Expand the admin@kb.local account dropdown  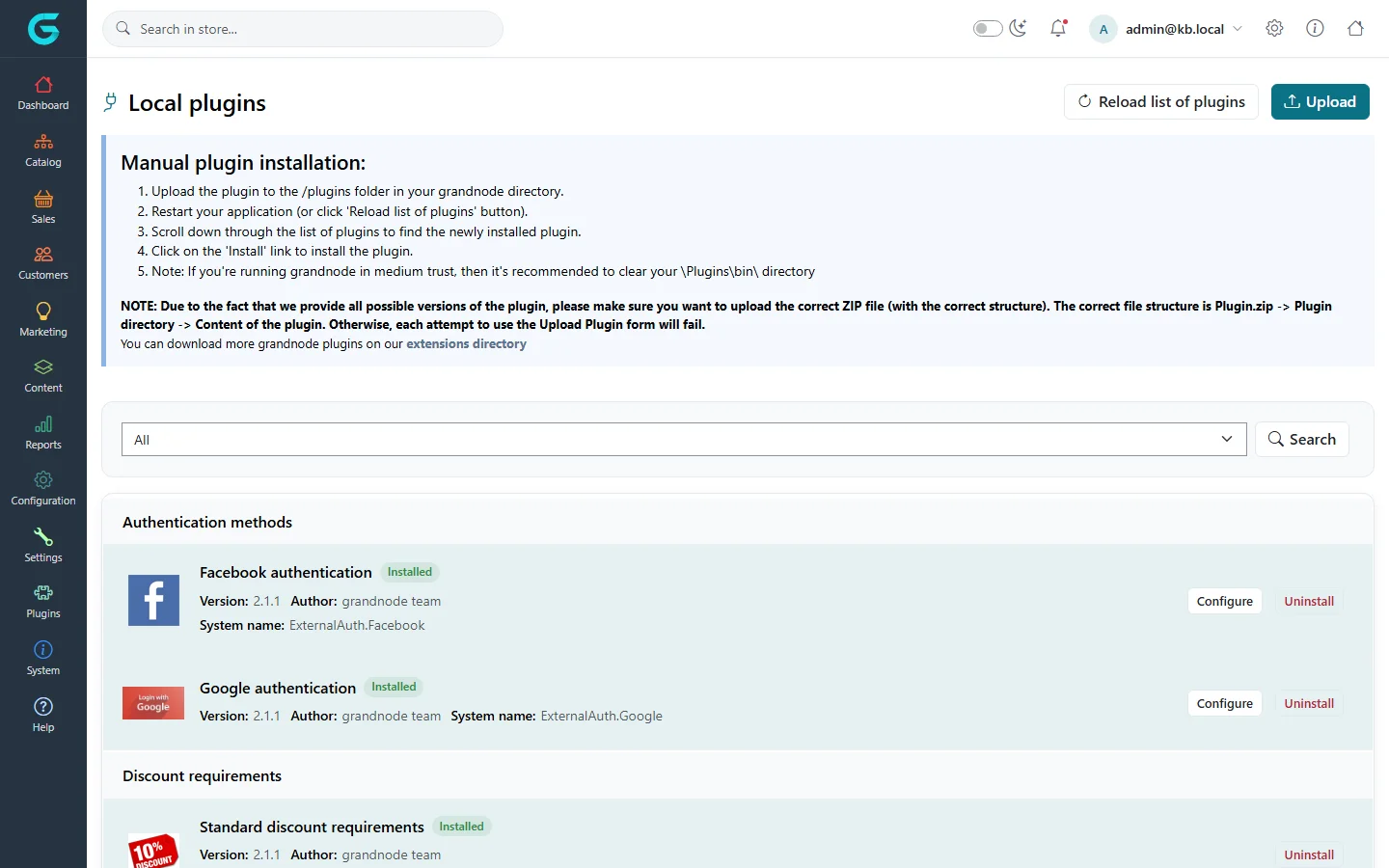pos(1167,29)
